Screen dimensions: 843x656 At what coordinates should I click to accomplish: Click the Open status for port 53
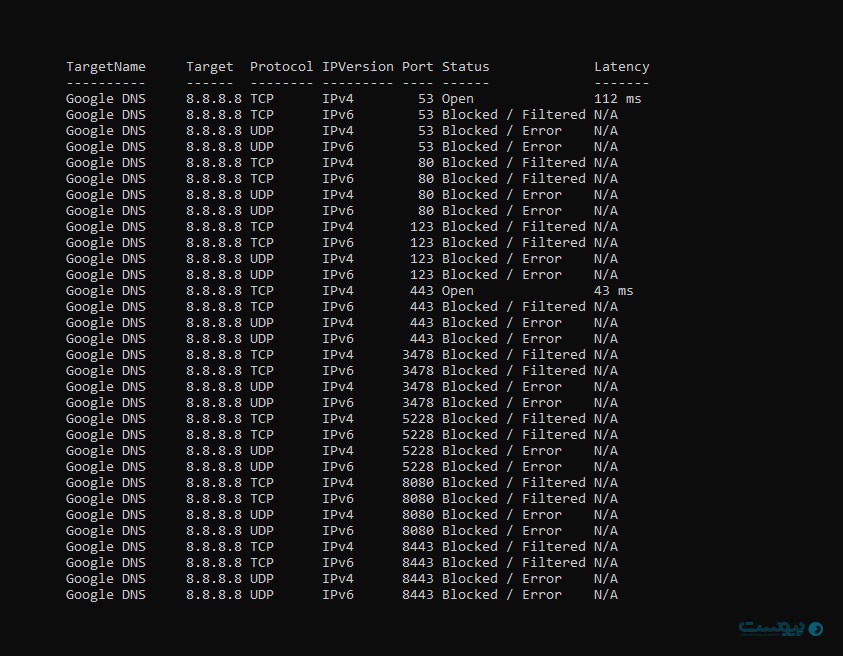coord(458,99)
